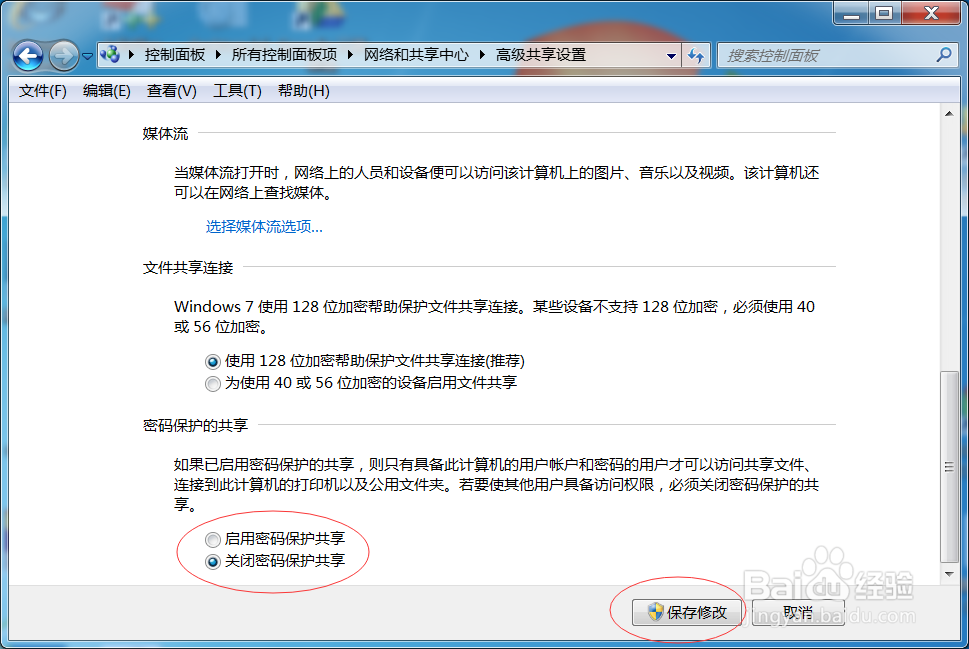
Task: Open the 帮助(H) menu
Action: point(303,91)
